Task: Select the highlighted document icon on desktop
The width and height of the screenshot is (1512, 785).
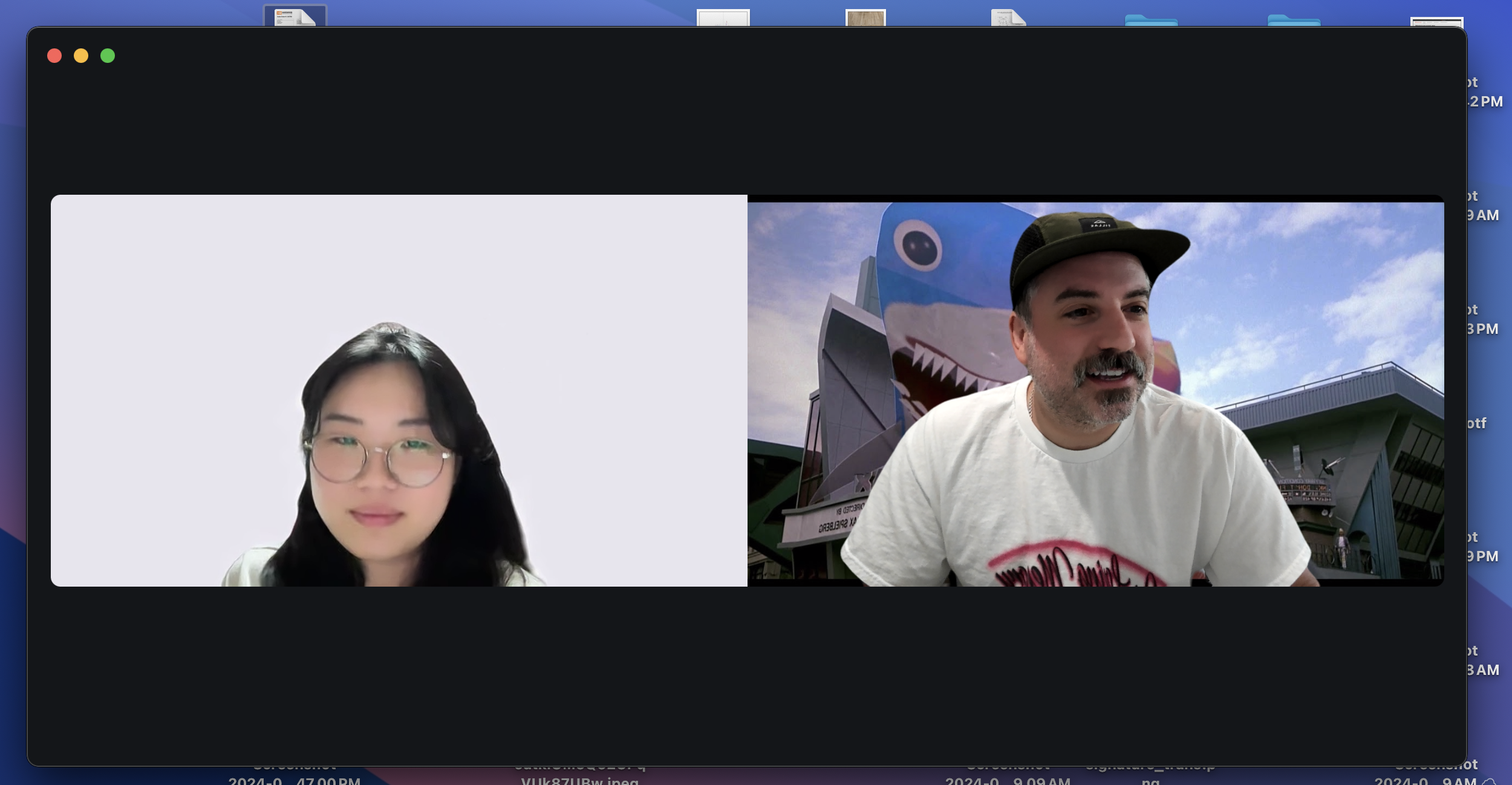Action: 295,16
